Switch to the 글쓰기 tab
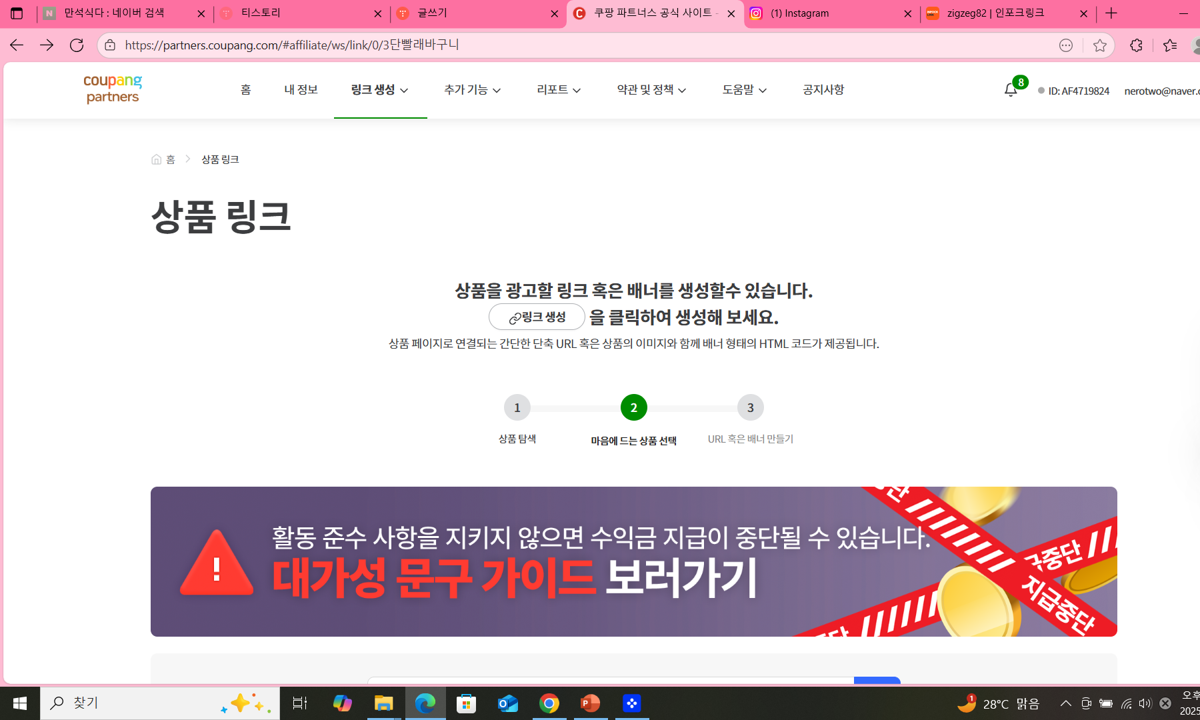Image resolution: width=1200 pixels, height=720 pixels. pyautogui.click(x=477, y=14)
